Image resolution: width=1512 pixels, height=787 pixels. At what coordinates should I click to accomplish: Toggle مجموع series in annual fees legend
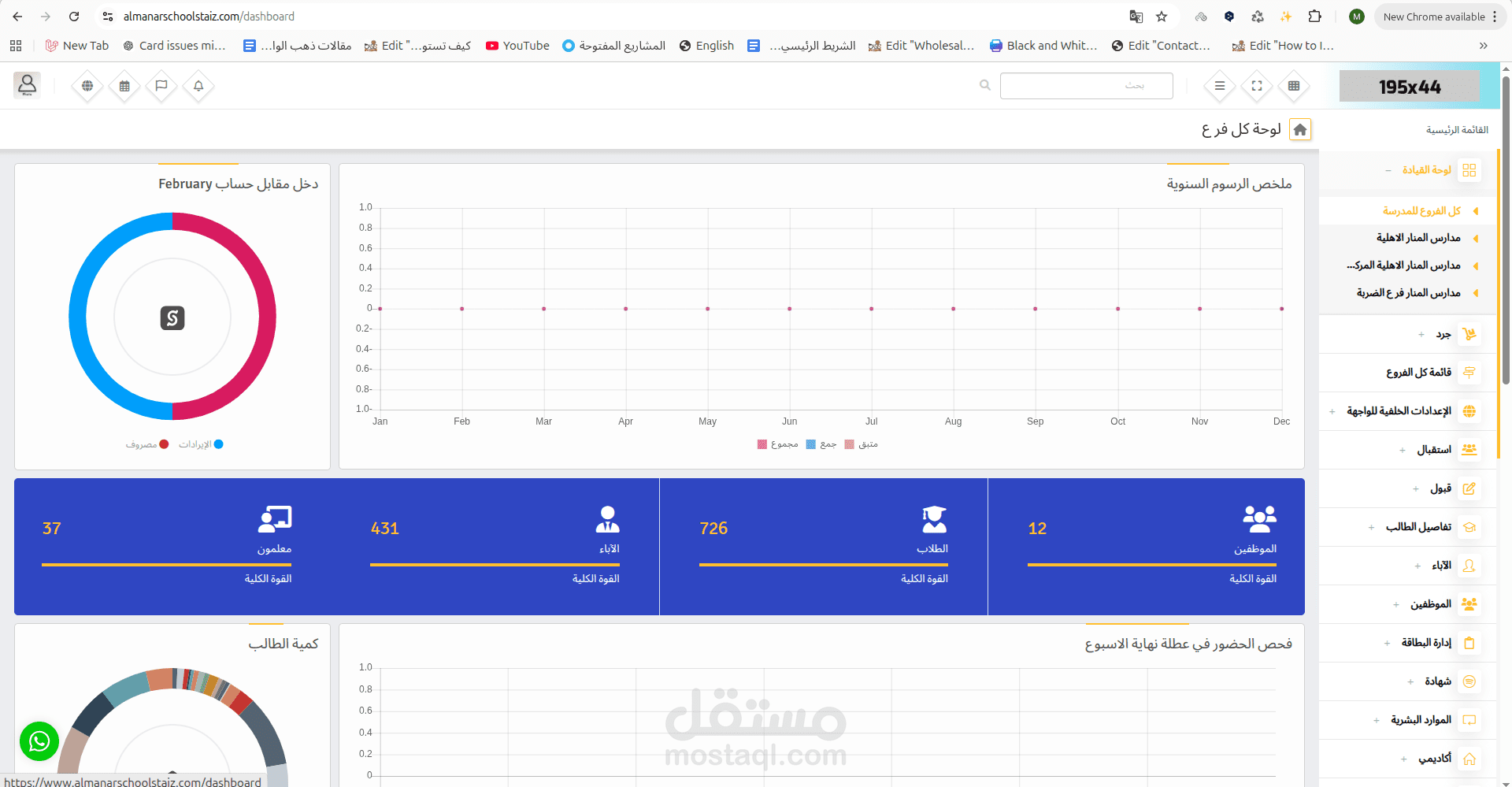click(x=778, y=444)
